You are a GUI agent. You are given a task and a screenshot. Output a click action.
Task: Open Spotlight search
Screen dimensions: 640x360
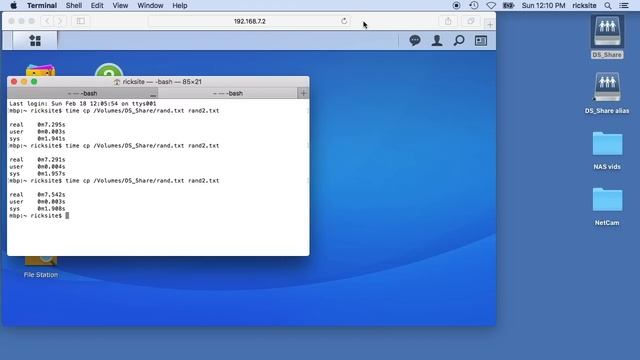pyautogui.click(x=608, y=5)
